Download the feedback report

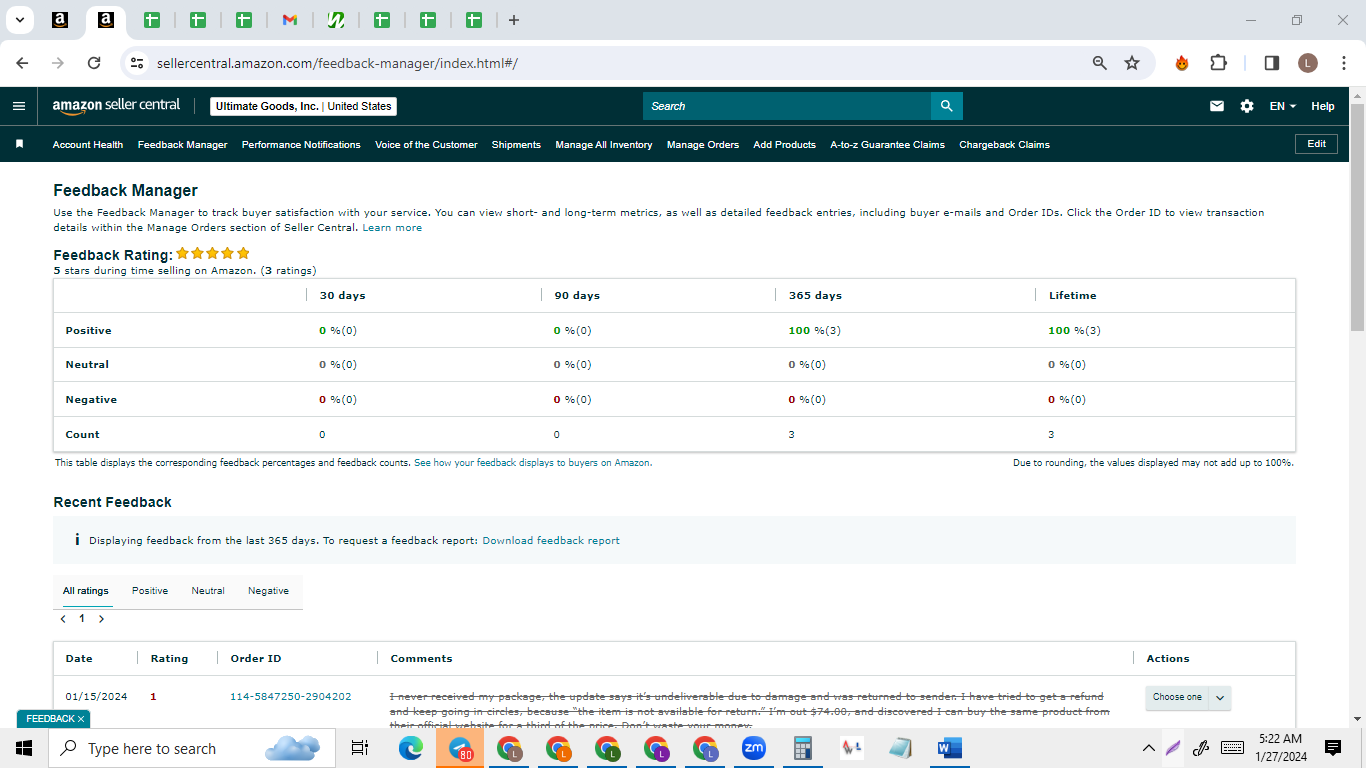(x=551, y=541)
